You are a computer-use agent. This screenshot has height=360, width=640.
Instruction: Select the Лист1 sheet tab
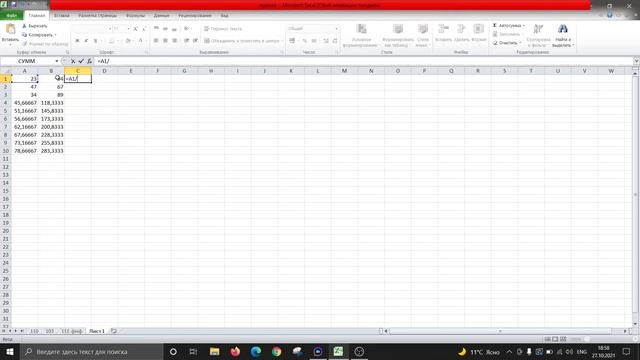[97, 331]
